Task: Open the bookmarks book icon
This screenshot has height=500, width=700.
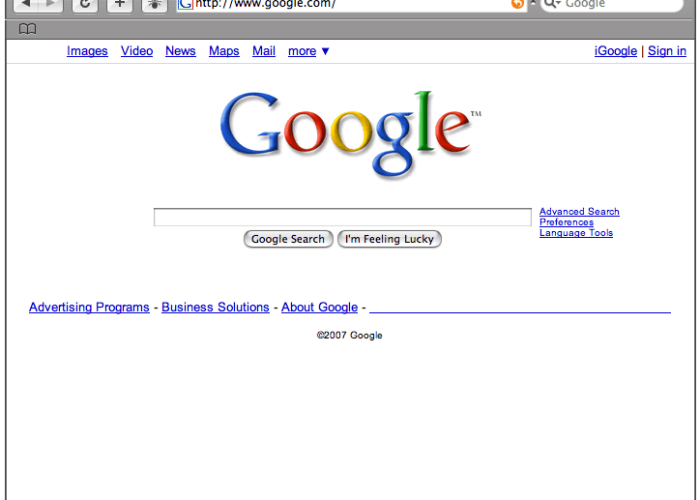Action: click(27, 29)
